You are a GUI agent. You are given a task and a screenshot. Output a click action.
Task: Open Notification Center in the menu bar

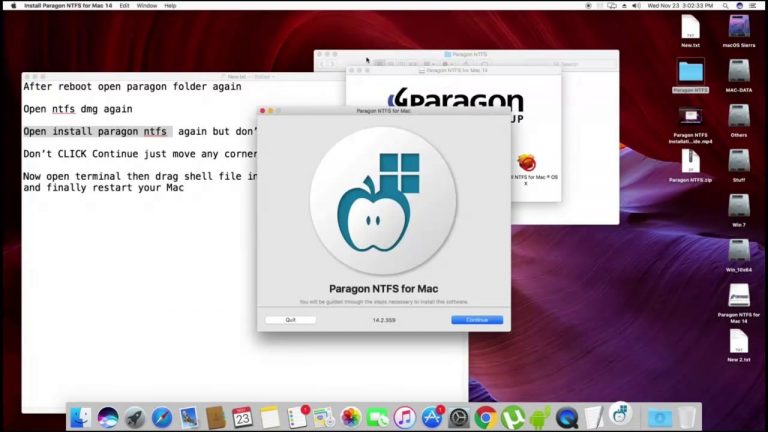click(x=753, y=5)
